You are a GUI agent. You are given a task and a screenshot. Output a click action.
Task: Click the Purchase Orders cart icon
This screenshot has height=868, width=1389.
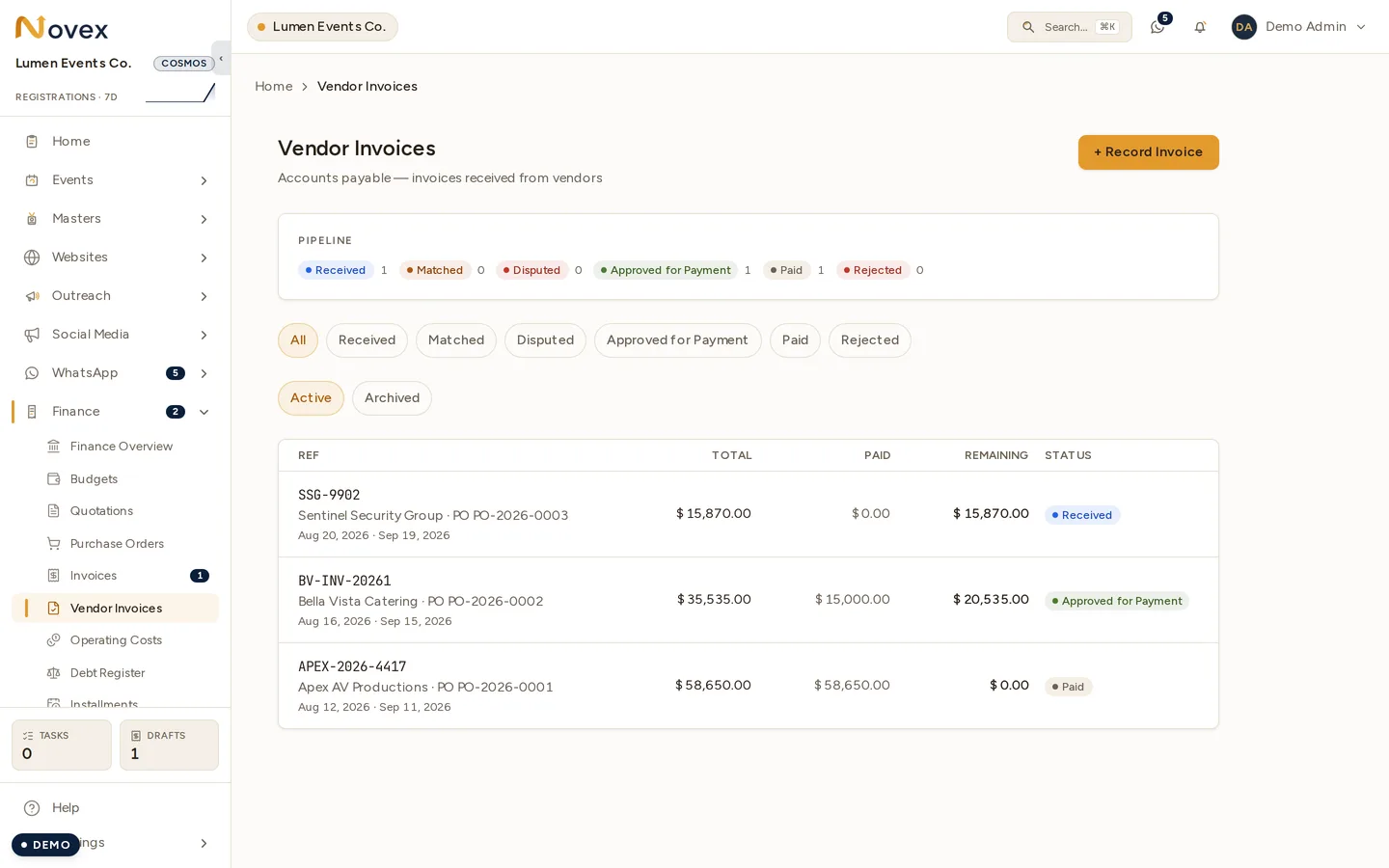pos(54,544)
